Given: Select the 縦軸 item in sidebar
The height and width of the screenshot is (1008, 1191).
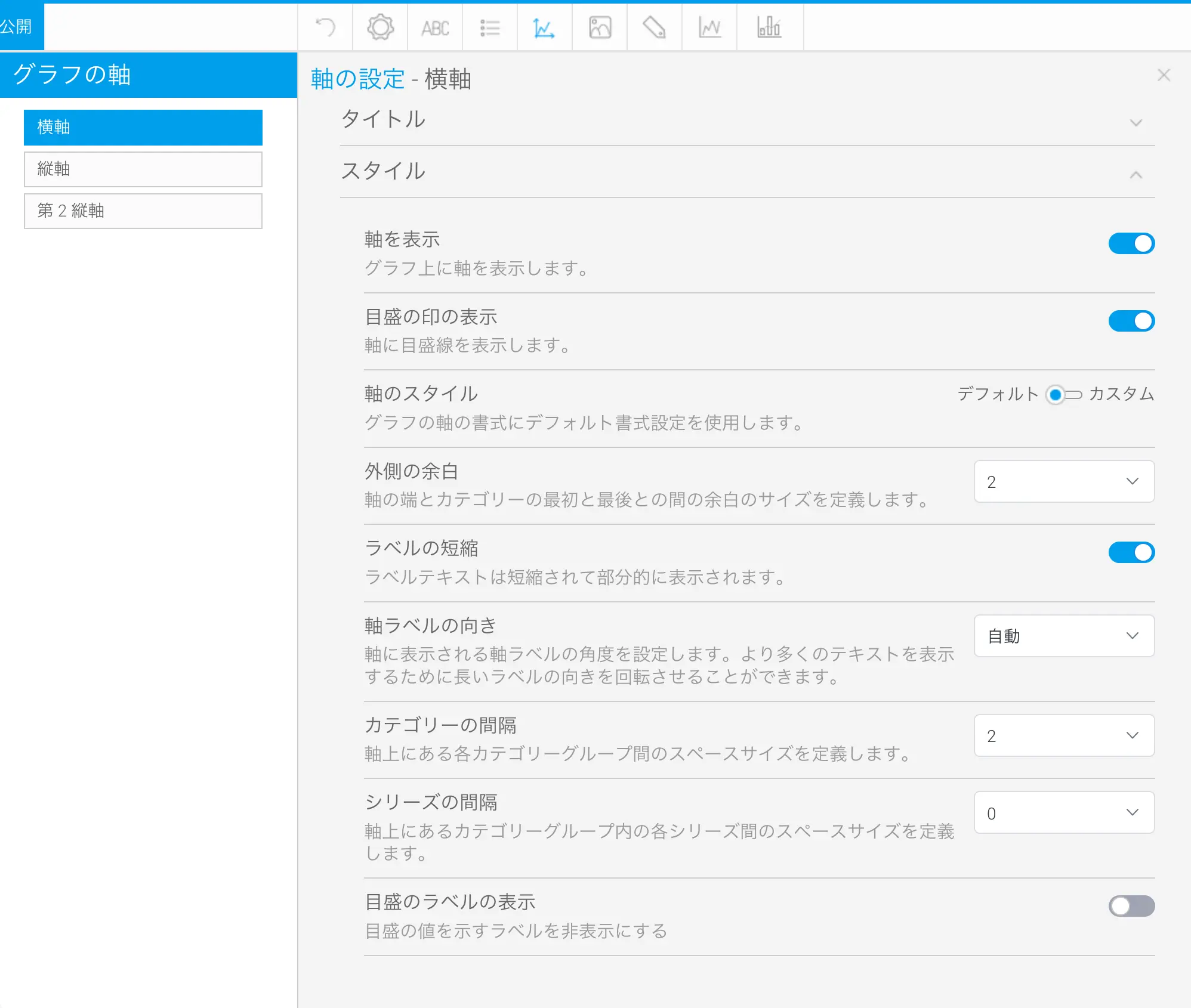Looking at the screenshot, I should pos(143,169).
